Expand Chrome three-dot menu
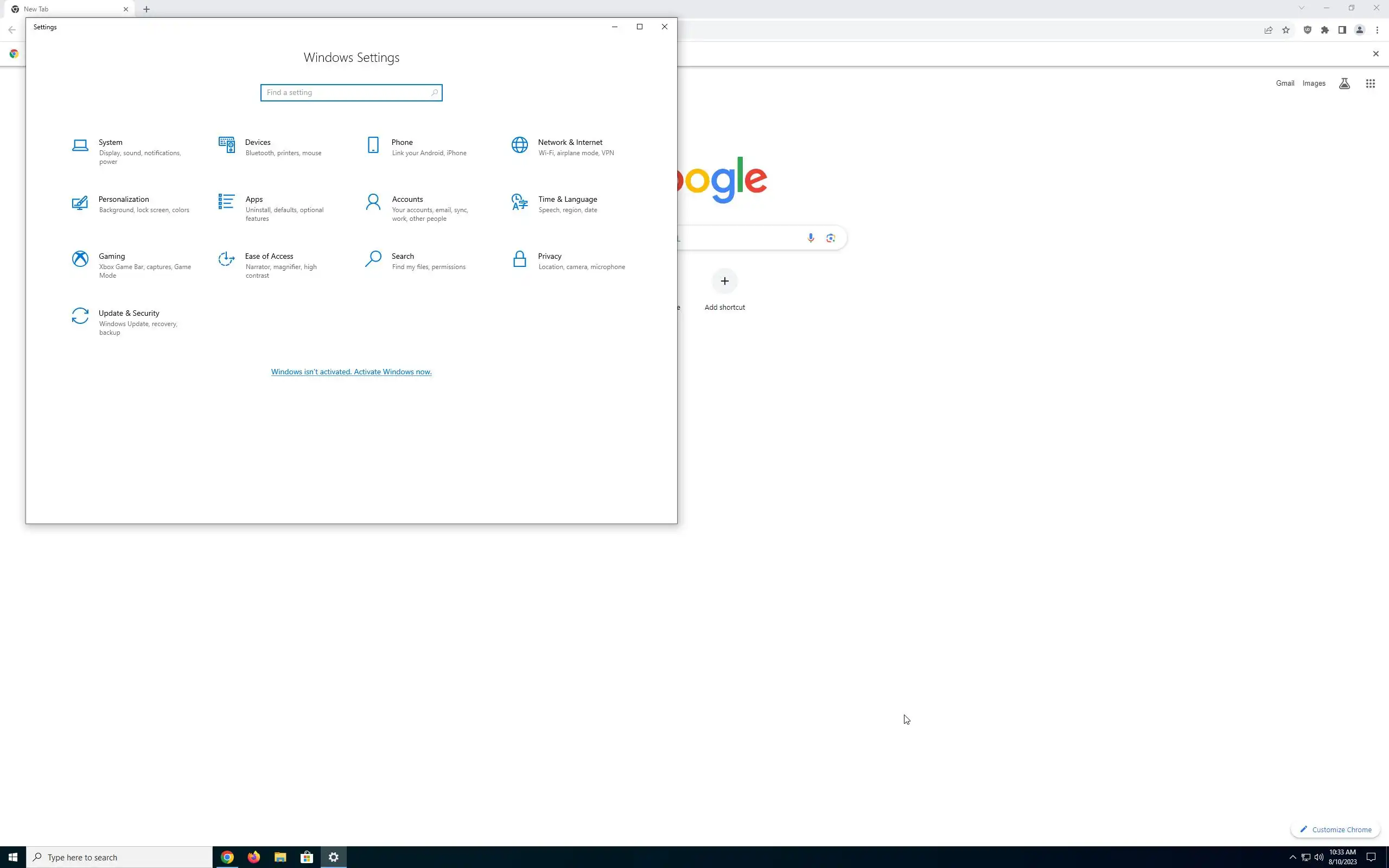 (x=1377, y=30)
